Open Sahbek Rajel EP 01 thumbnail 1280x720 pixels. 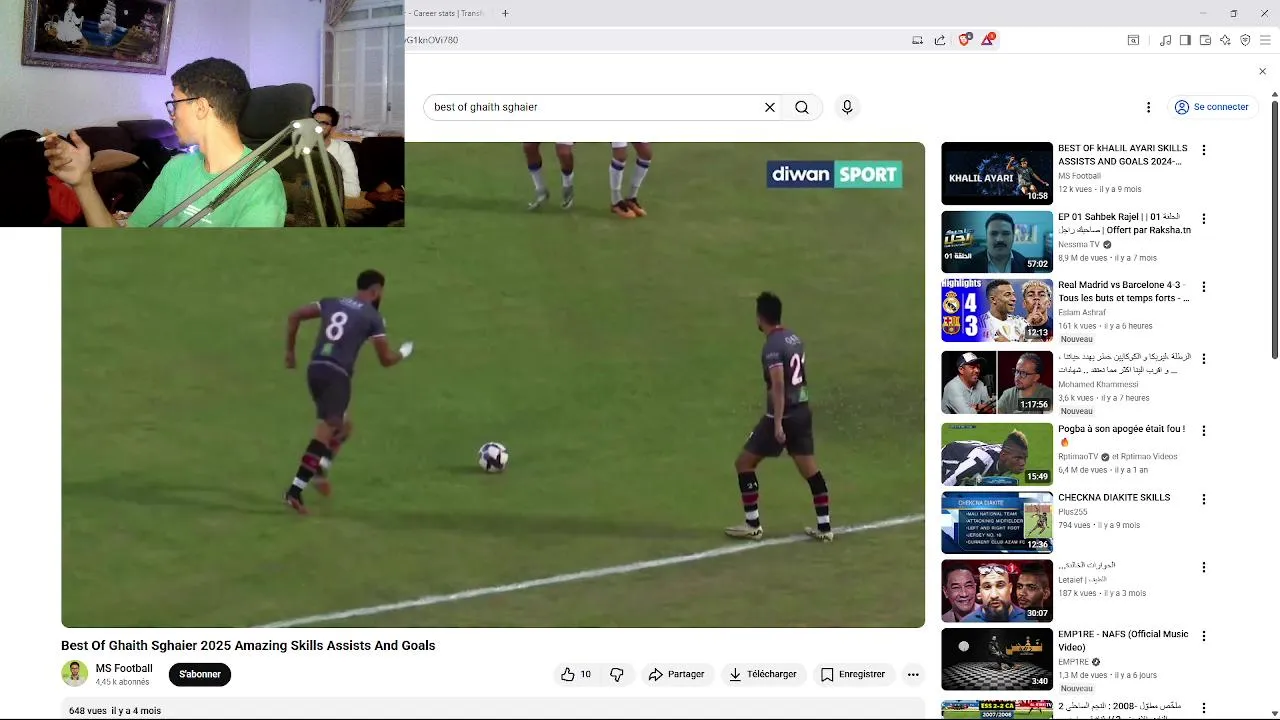pyautogui.click(x=997, y=241)
